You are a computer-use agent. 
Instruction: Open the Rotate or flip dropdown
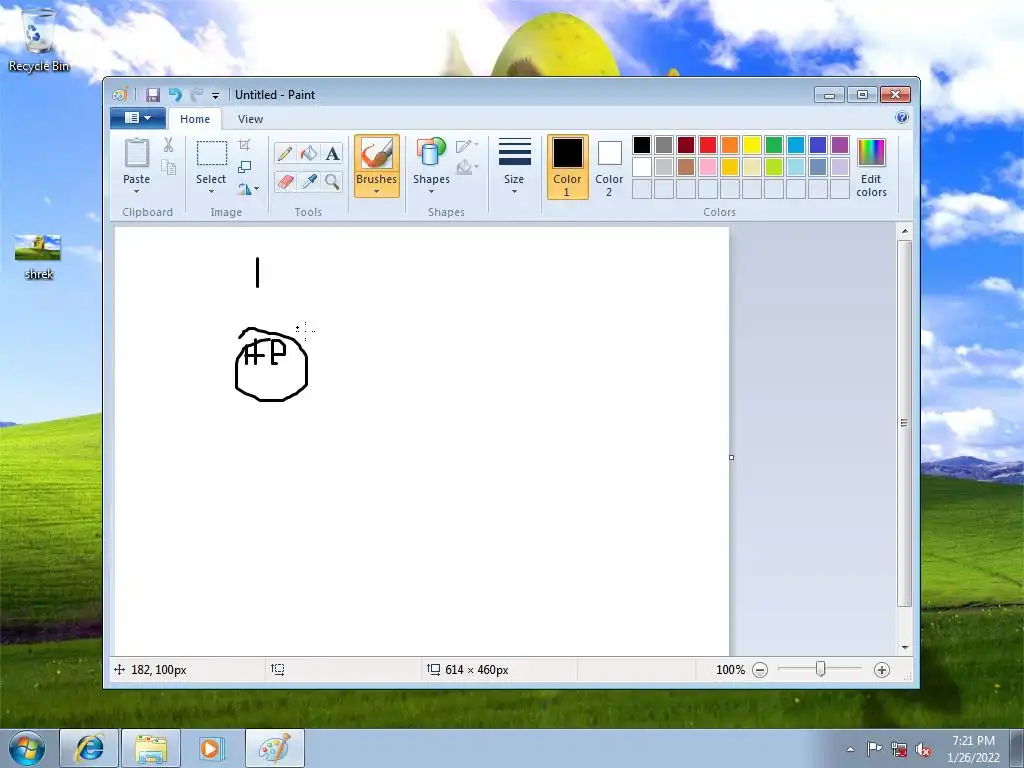(248, 189)
